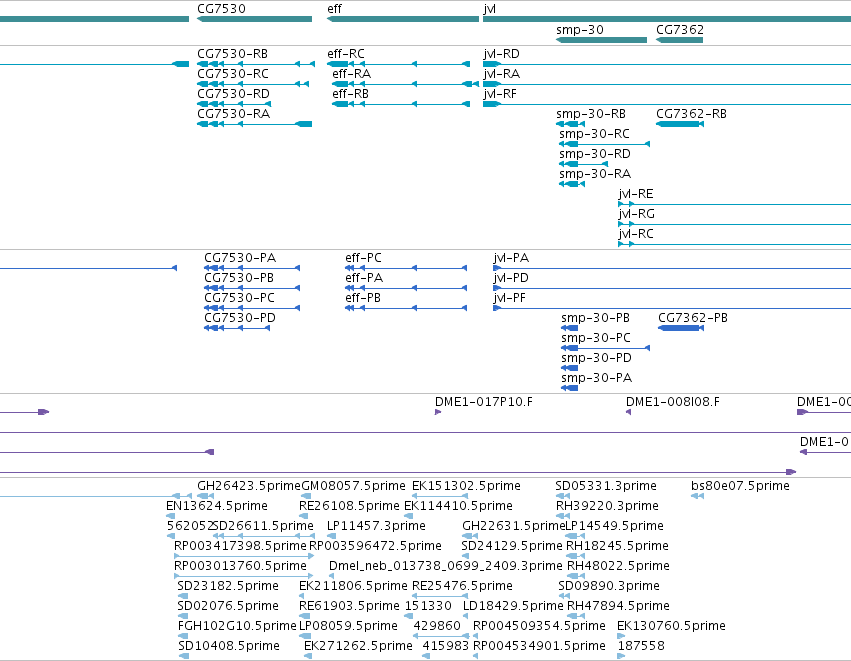The width and height of the screenshot is (851, 661).
Task: Pick the smp-30-RB transcript
Action: 570,124
